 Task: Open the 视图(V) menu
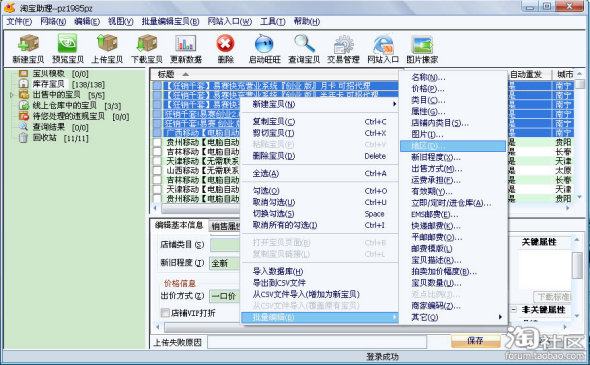tap(120, 21)
